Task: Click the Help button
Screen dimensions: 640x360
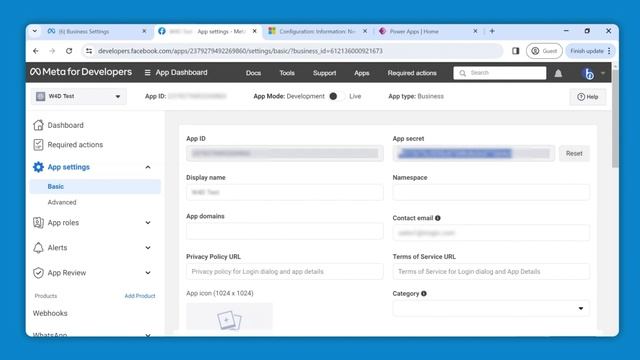Action: [588, 97]
